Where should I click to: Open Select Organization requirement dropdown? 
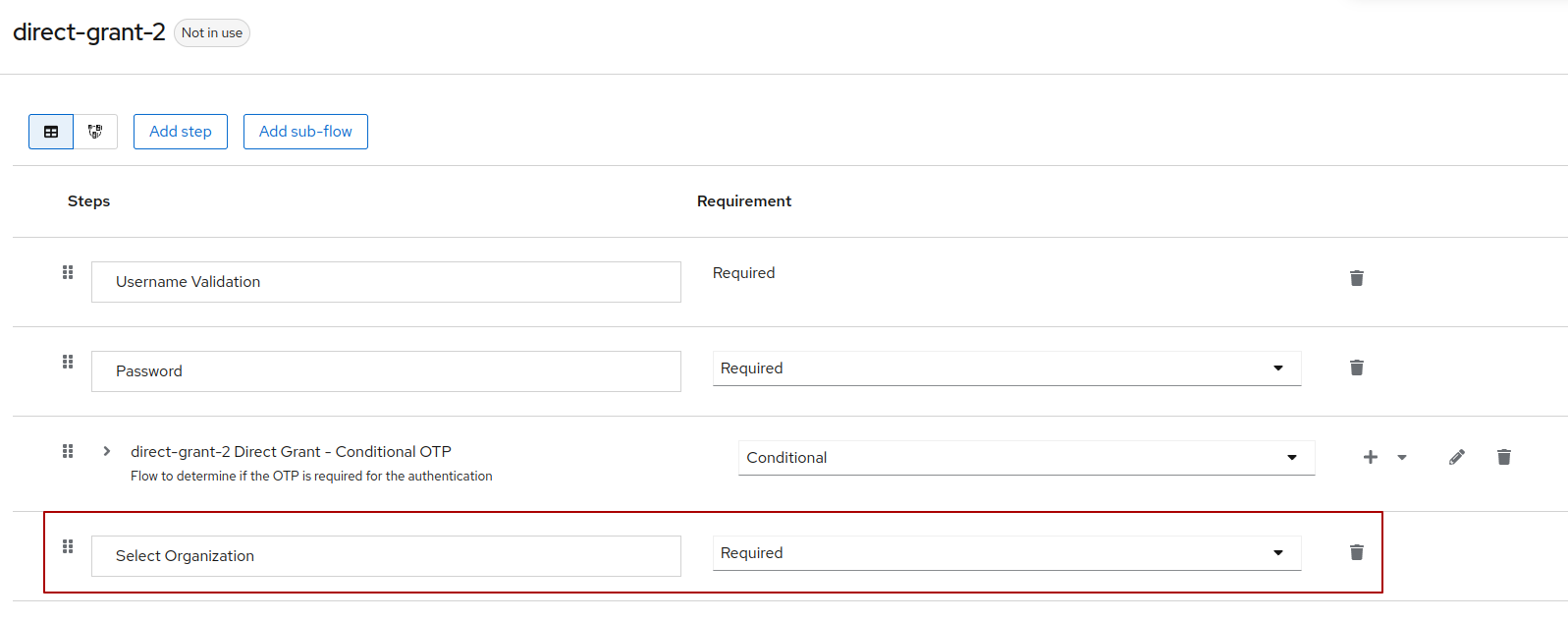[1006, 553]
